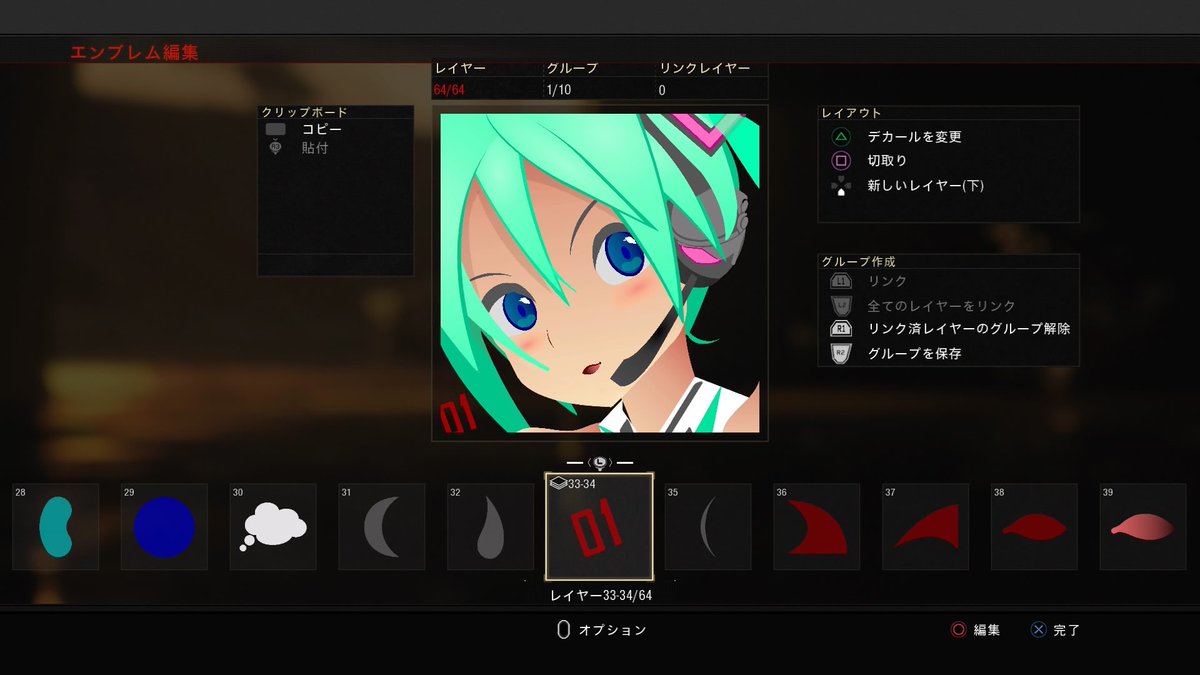Select linked layer 33-34 red 01 thumbnail
Image resolution: width=1200 pixels, height=675 pixels.
tap(599, 527)
